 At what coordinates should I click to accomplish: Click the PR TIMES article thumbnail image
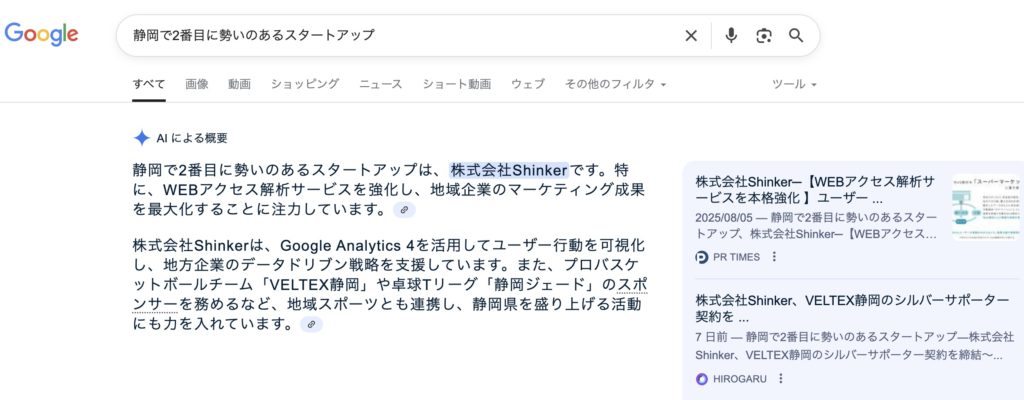986,210
